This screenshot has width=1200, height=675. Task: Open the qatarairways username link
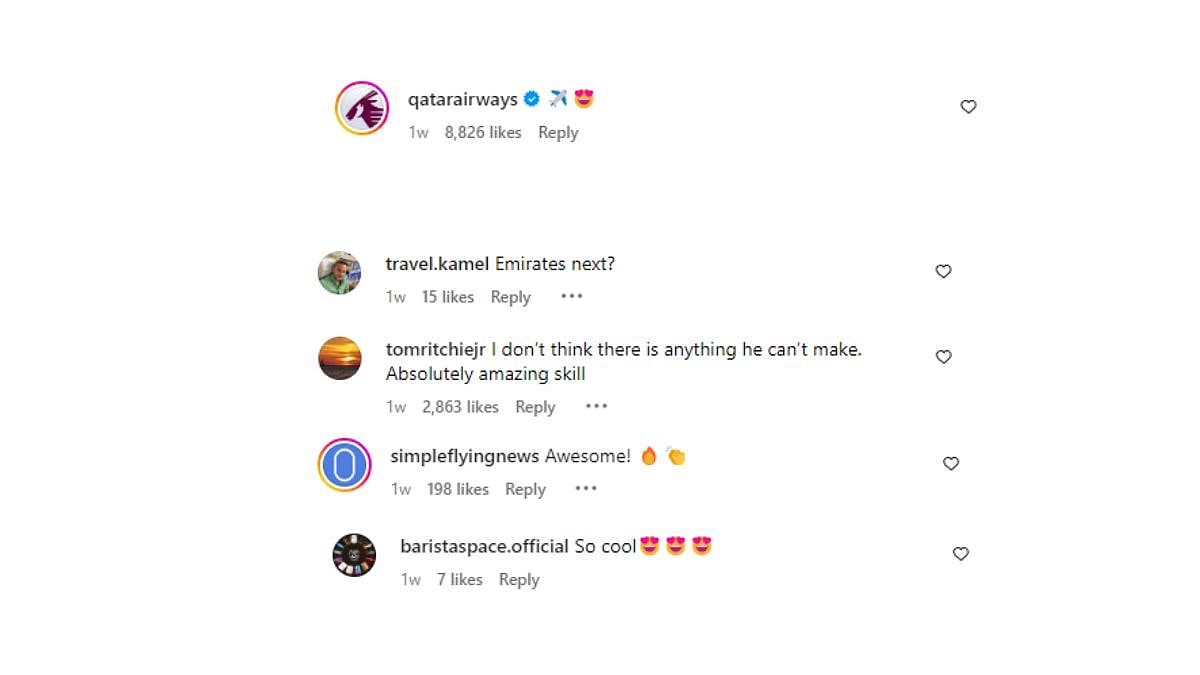[x=463, y=99]
